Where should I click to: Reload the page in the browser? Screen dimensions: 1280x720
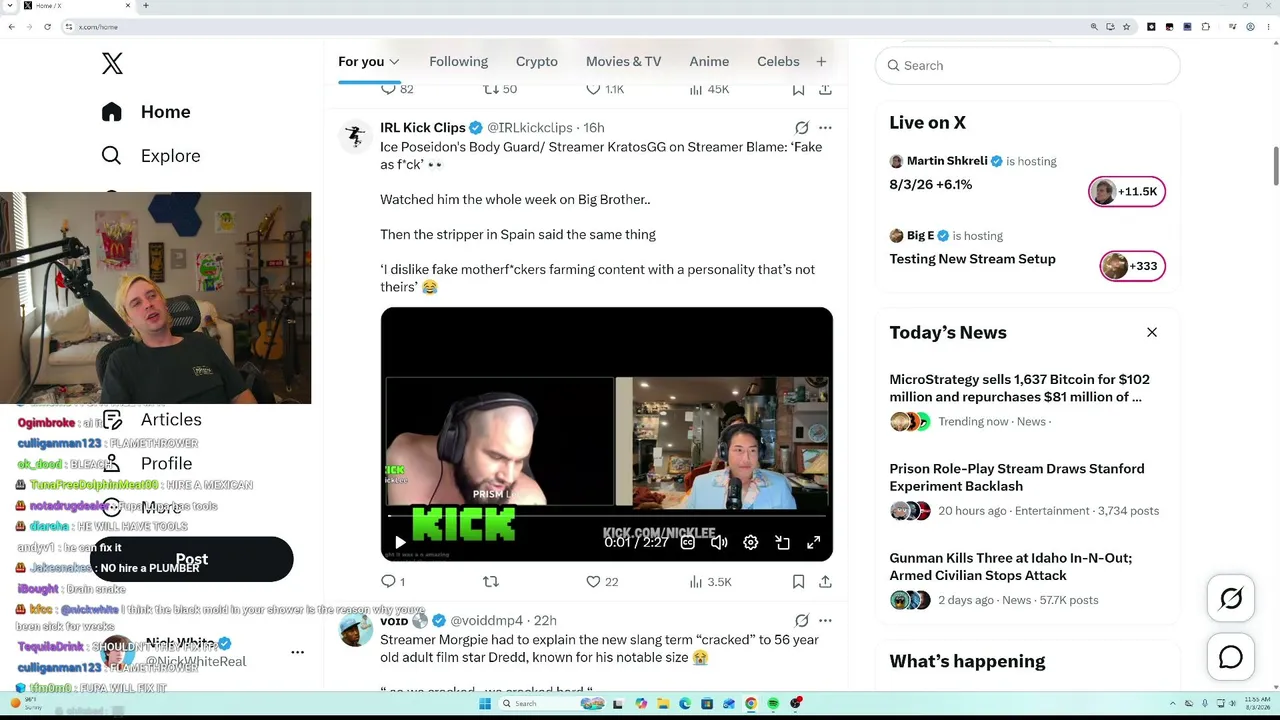tap(47, 27)
